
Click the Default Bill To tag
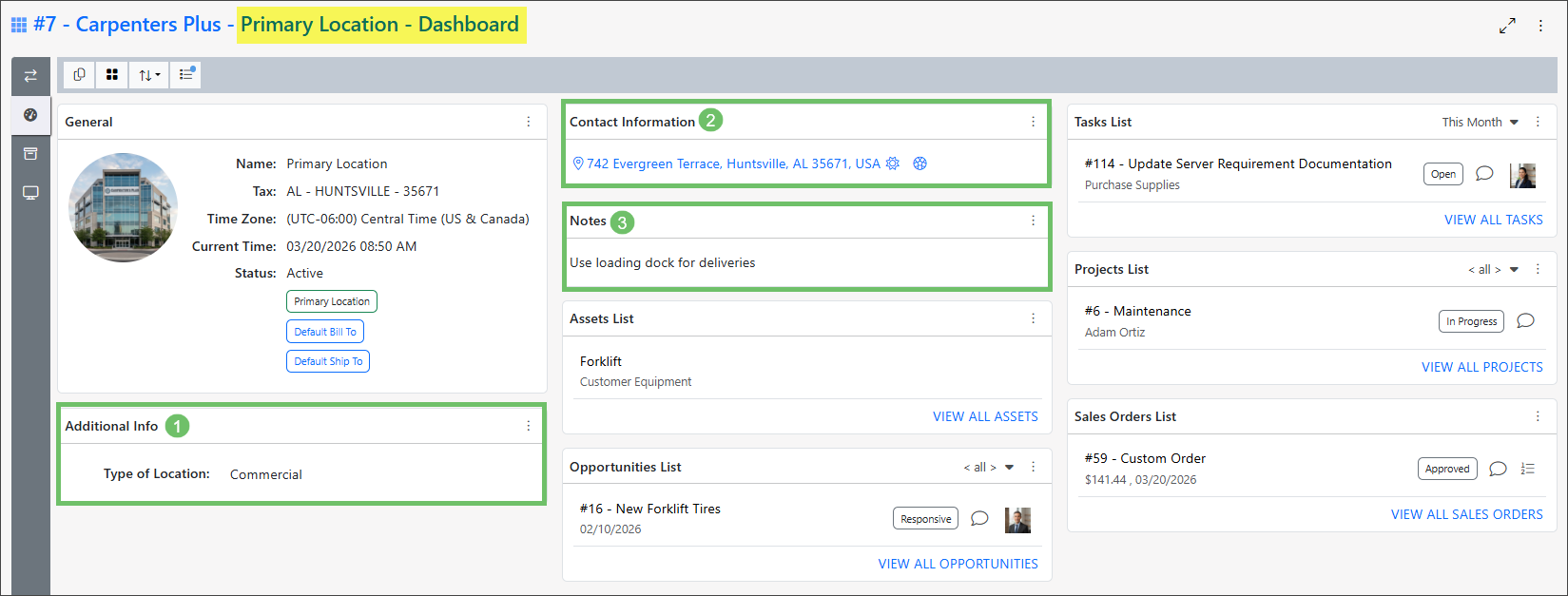click(325, 332)
